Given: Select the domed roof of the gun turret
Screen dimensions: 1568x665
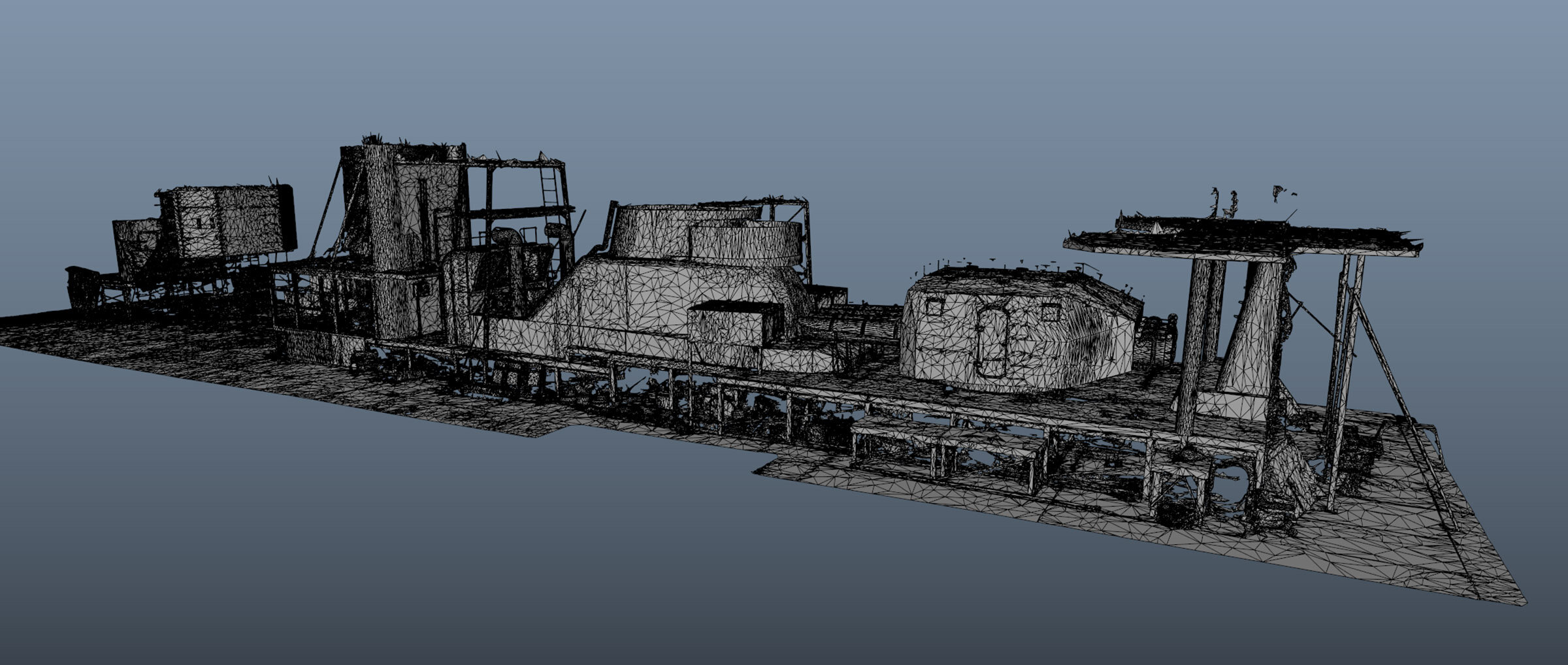Looking at the screenshot, I should [x=1019, y=280].
